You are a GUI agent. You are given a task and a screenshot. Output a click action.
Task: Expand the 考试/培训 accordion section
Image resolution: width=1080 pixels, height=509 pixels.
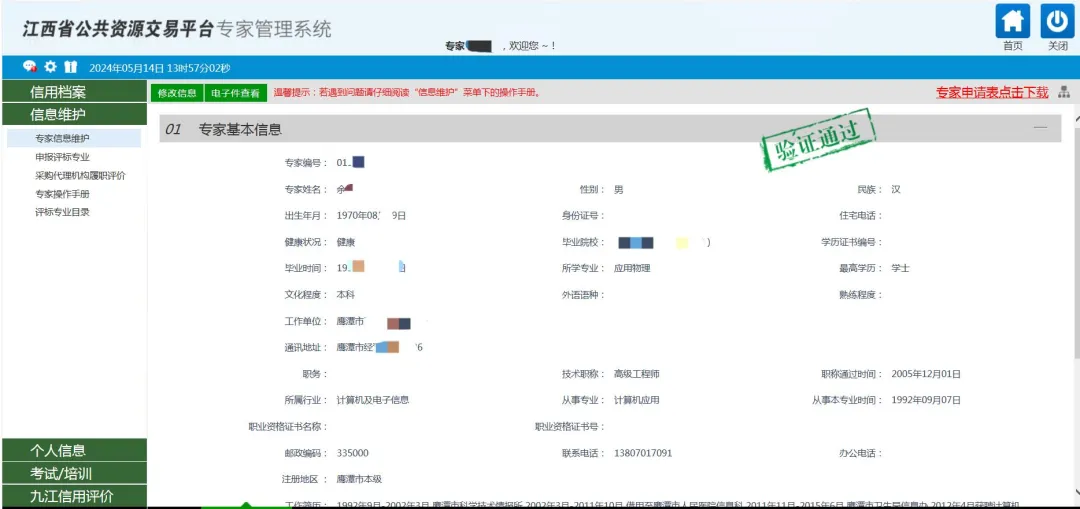[x=74, y=474]
